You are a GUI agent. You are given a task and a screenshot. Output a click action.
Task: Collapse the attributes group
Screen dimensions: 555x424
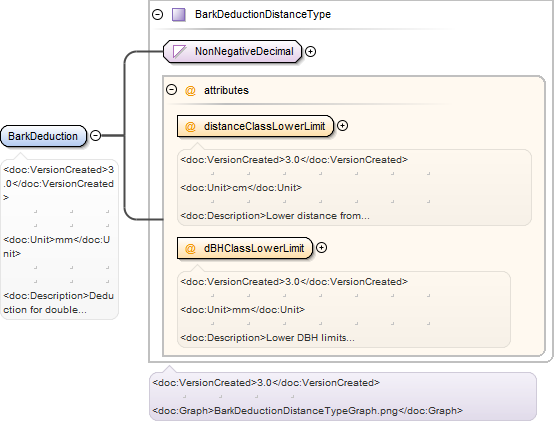(x=172, y=90)
